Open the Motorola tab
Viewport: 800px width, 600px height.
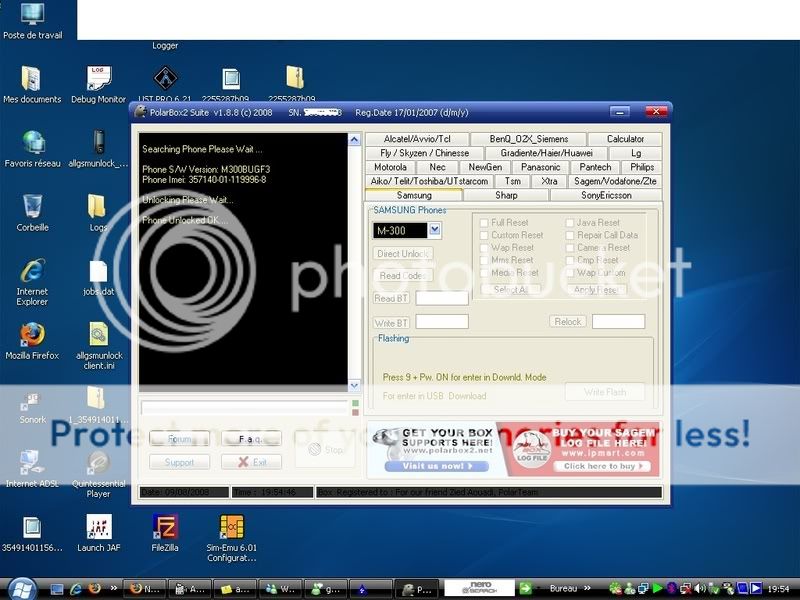point(390,167)
